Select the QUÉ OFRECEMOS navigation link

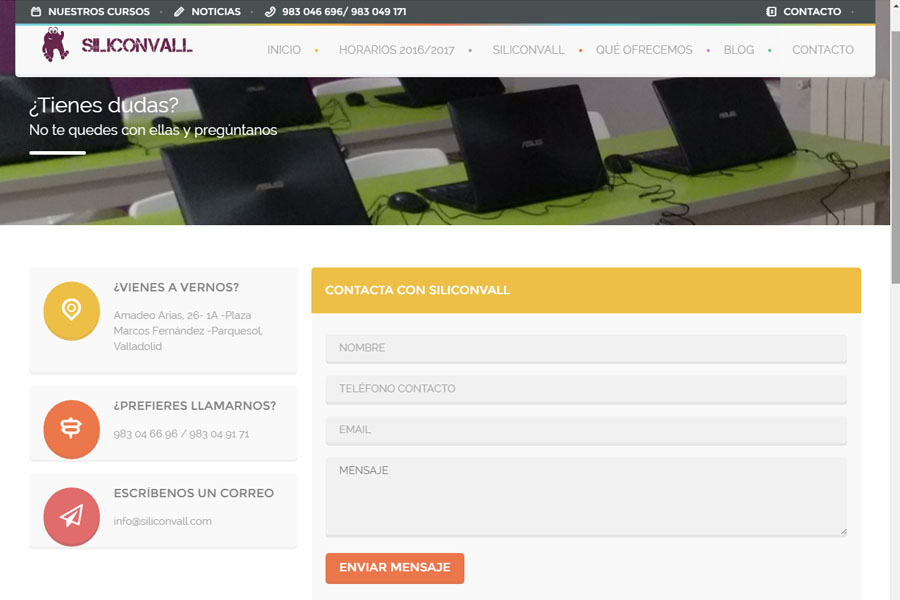point(644,49)
